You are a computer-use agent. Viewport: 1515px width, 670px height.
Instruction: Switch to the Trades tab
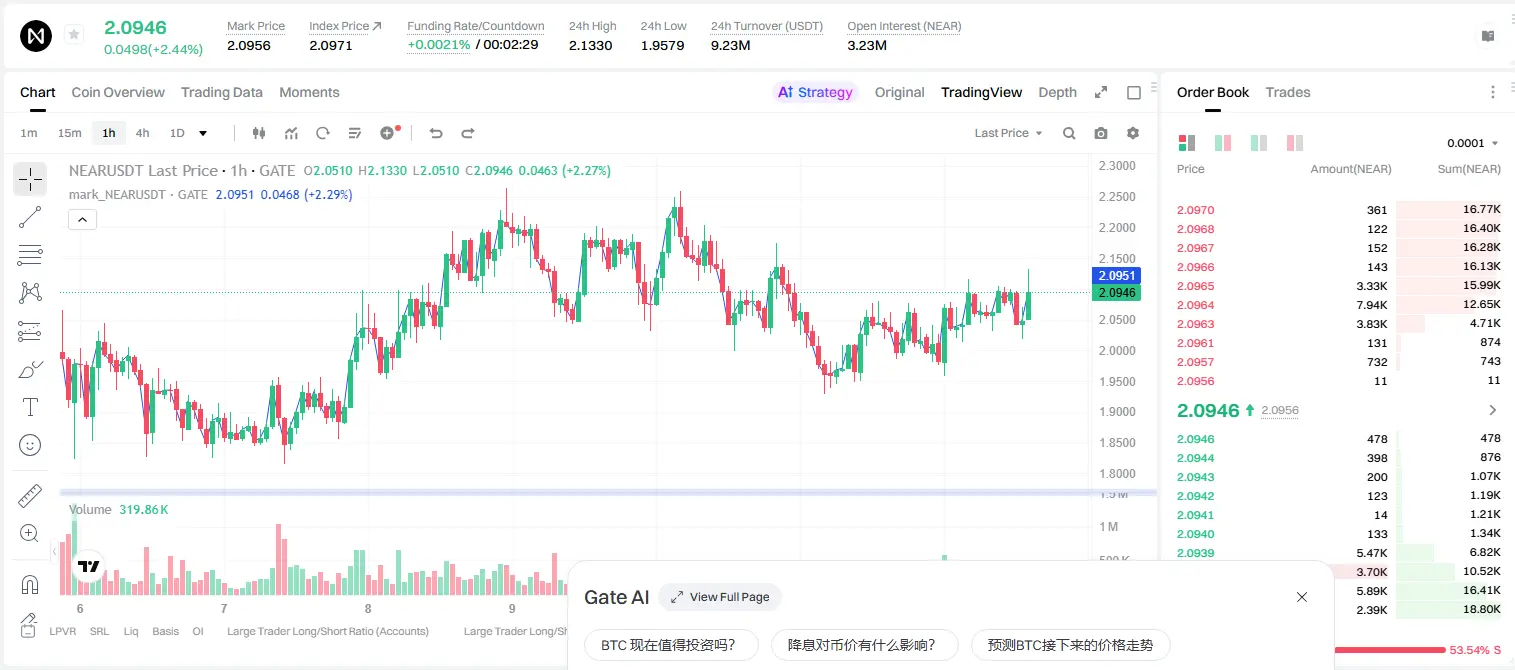click(x=1288, y=92)
